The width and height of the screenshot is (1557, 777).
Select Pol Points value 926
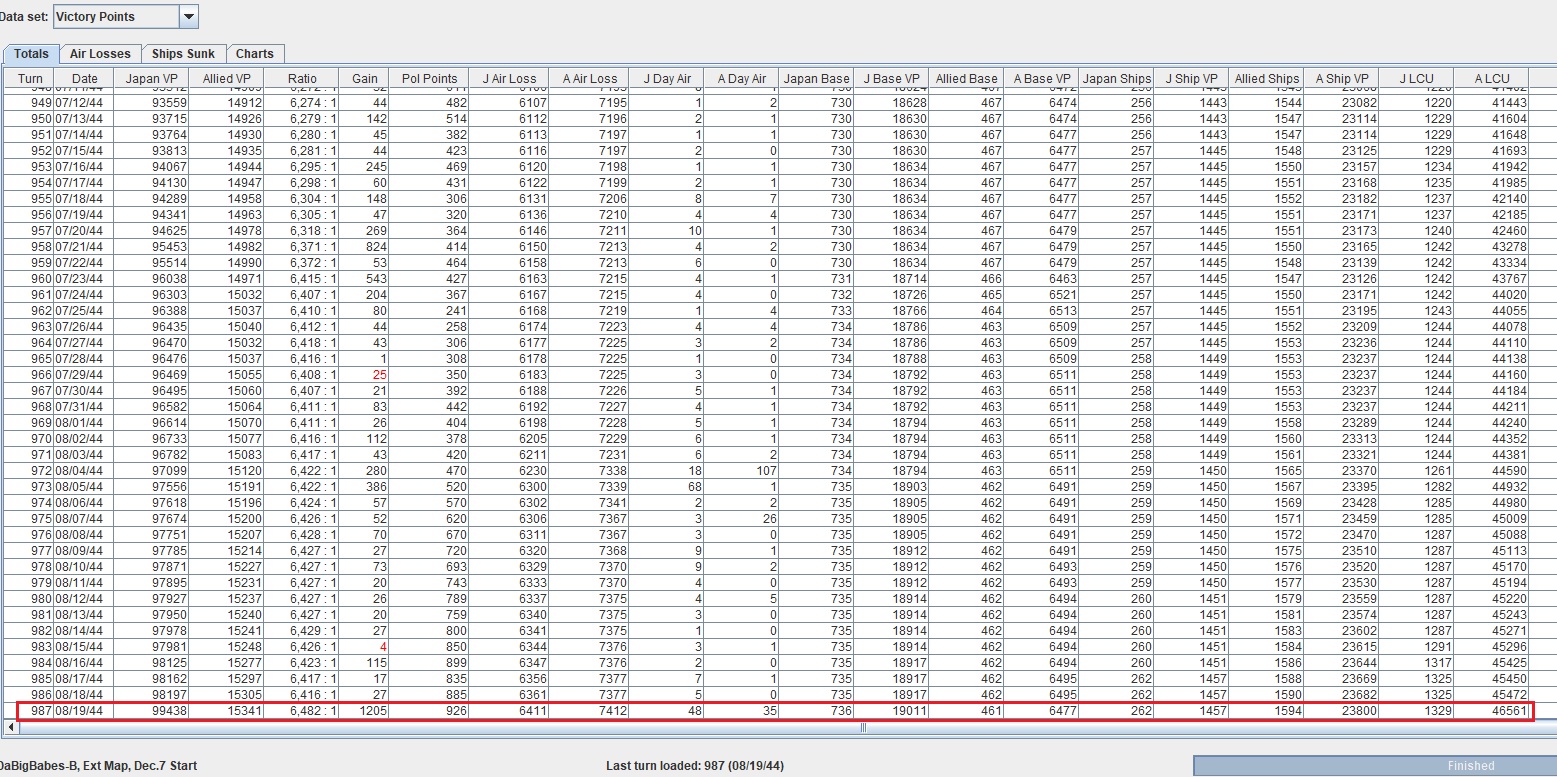click(455, 711)
